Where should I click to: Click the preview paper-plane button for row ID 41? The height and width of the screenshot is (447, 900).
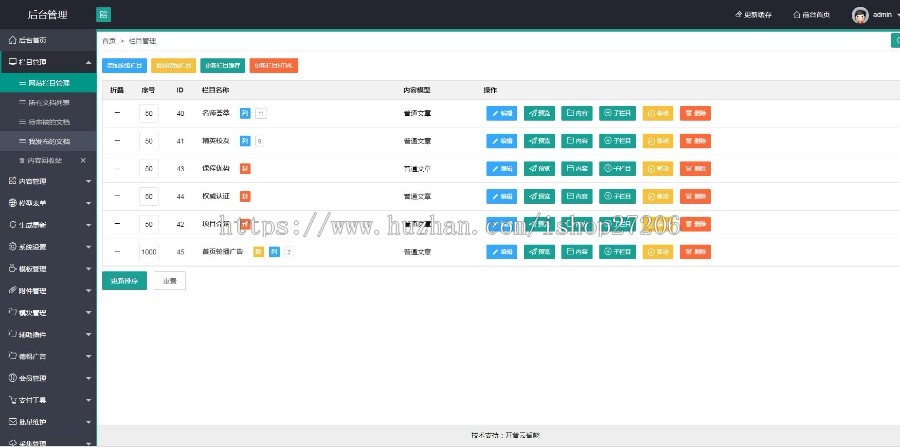(x=539, y=141)
